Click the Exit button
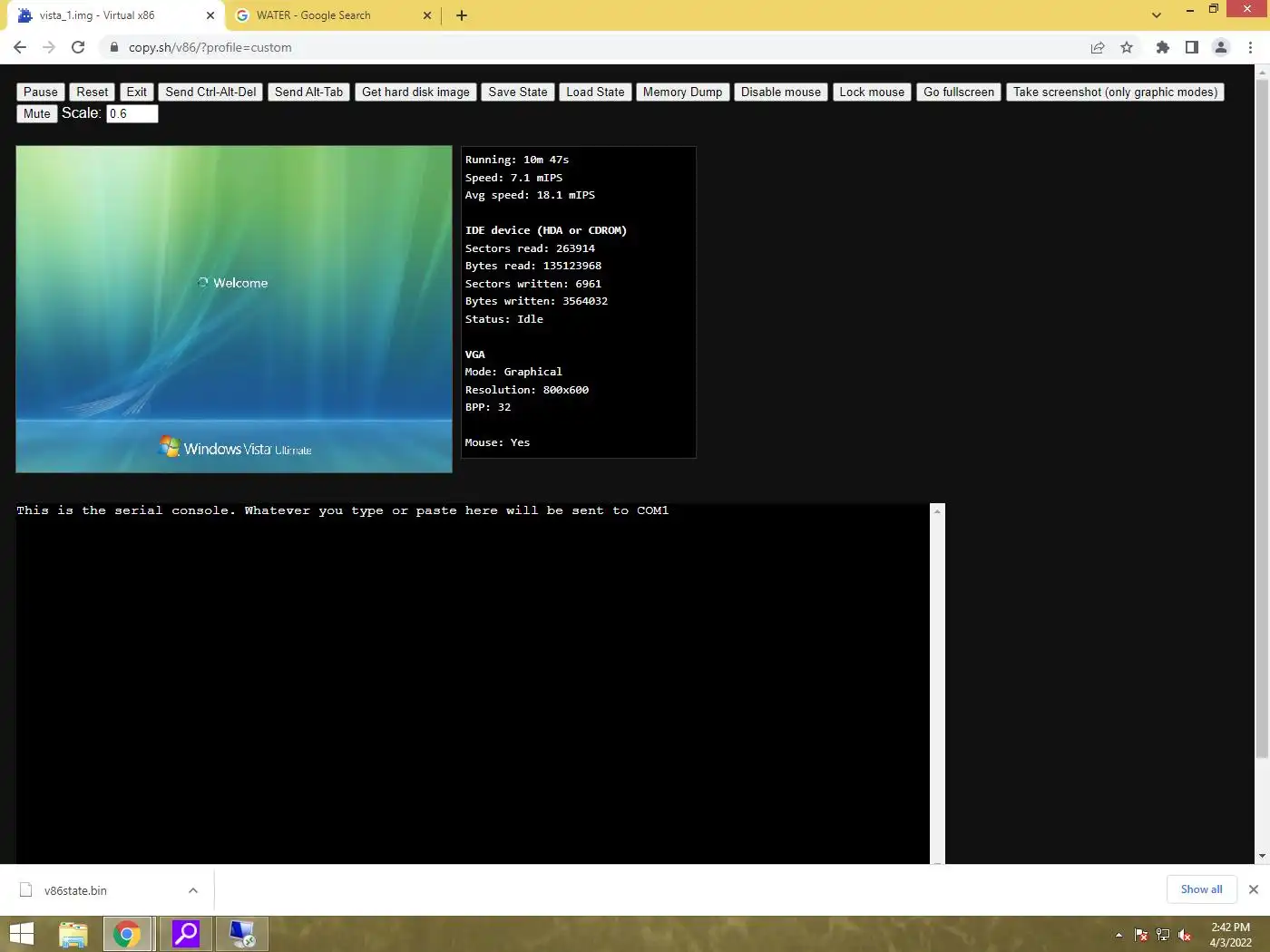Image resolution: width=1270 pixels, height=952 pixels. pyautogui.click(x=137, y=92)
